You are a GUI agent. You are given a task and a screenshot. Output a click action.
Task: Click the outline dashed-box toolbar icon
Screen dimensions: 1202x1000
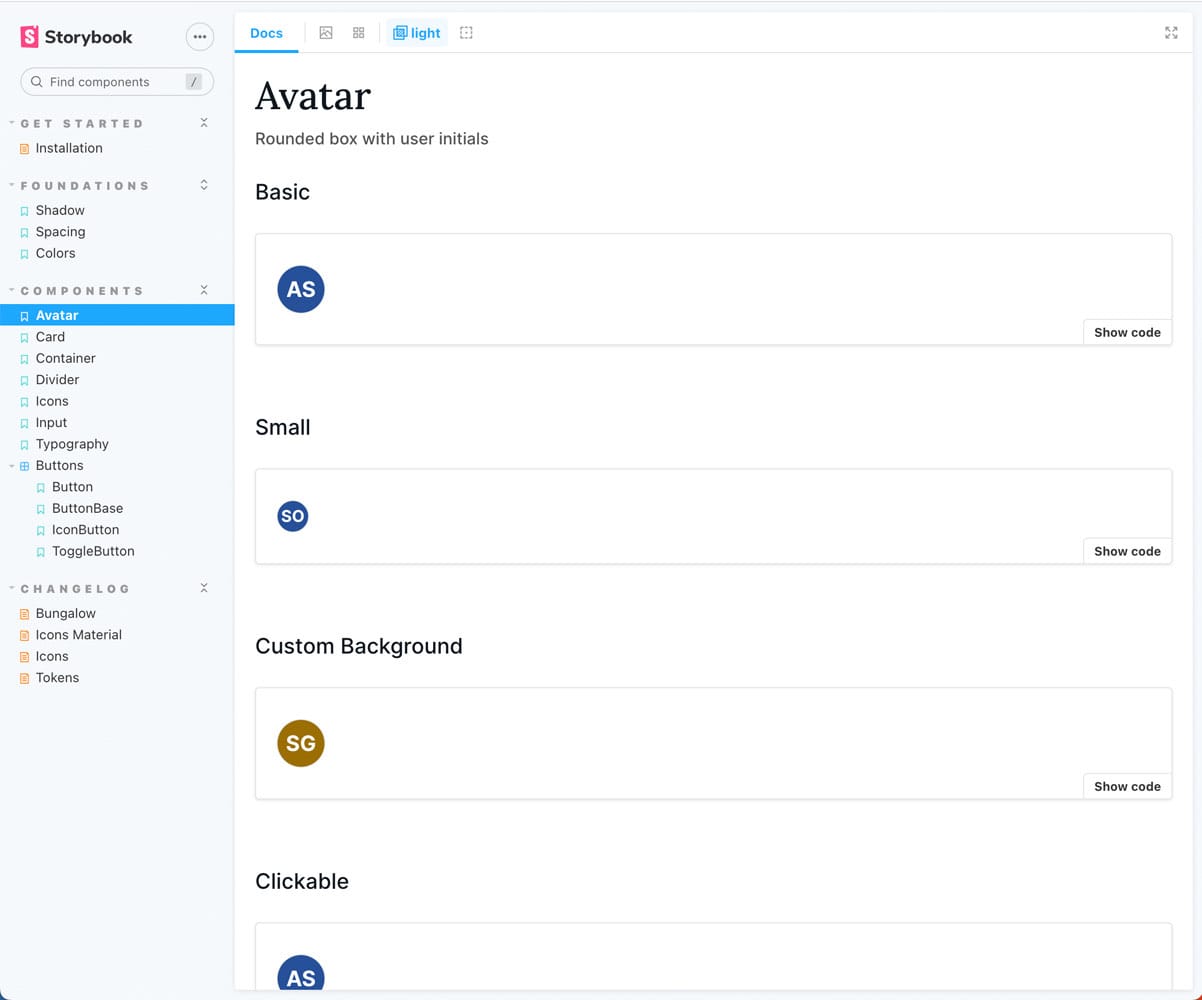point(466,33)
